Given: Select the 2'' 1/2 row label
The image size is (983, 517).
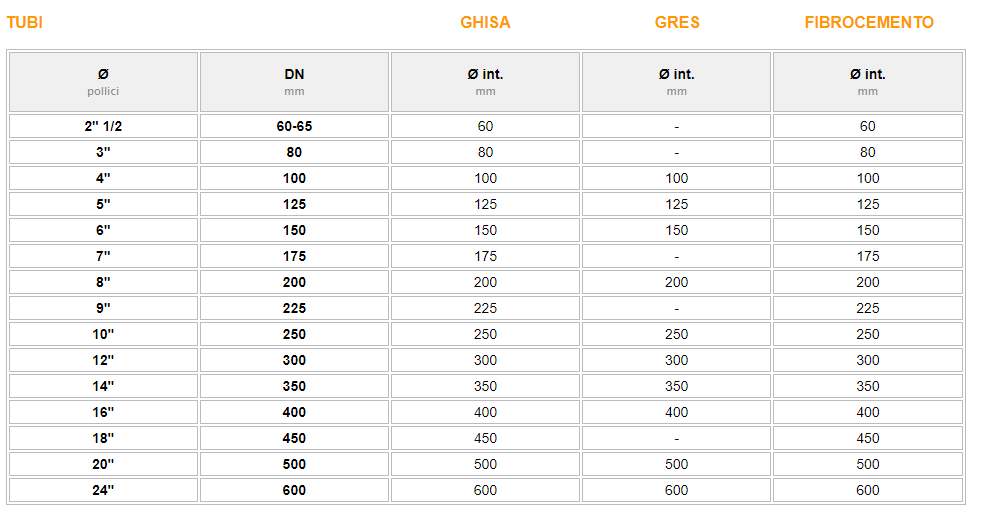Looking at the screenshot, I should (103, 126).
